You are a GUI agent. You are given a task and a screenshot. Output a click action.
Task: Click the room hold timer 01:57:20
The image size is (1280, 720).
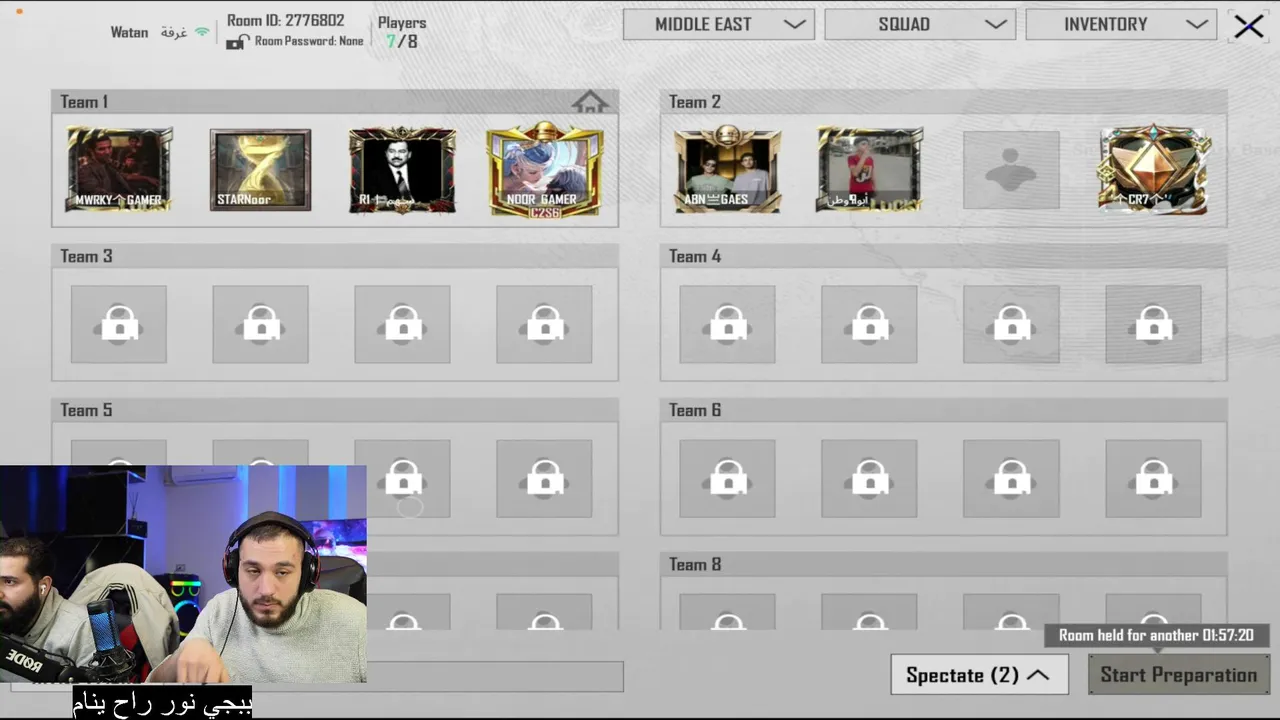tap(1227, 635)
